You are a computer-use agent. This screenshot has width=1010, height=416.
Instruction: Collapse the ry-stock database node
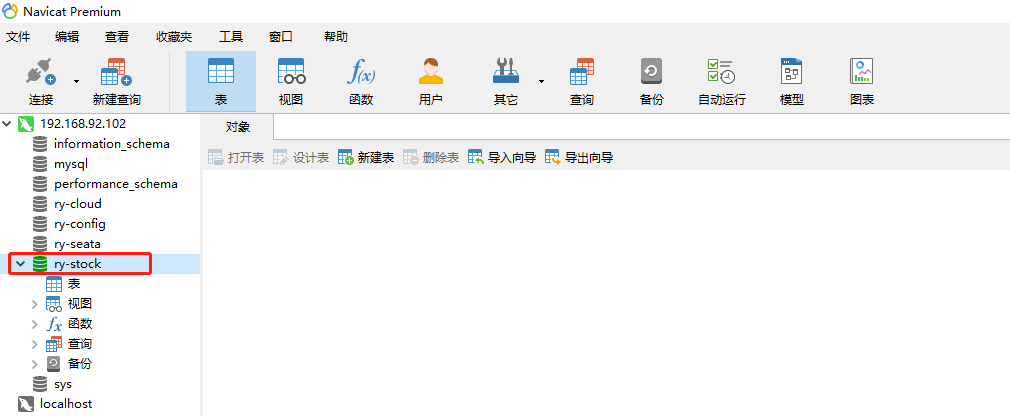[20, 264]
